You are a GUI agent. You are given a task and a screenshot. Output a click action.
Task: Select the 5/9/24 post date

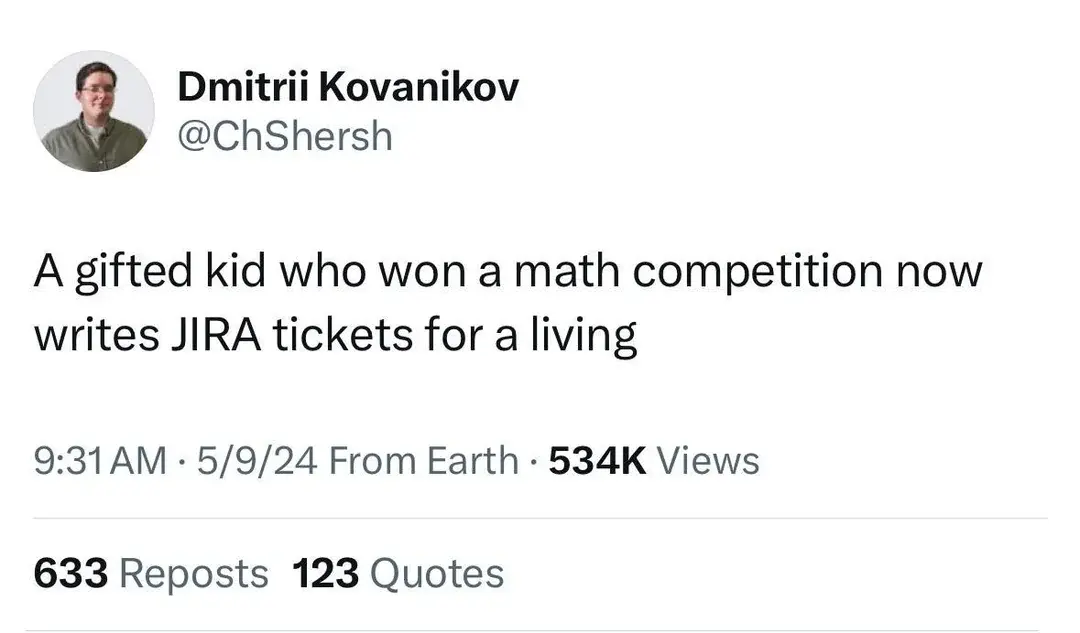point(257,461)
